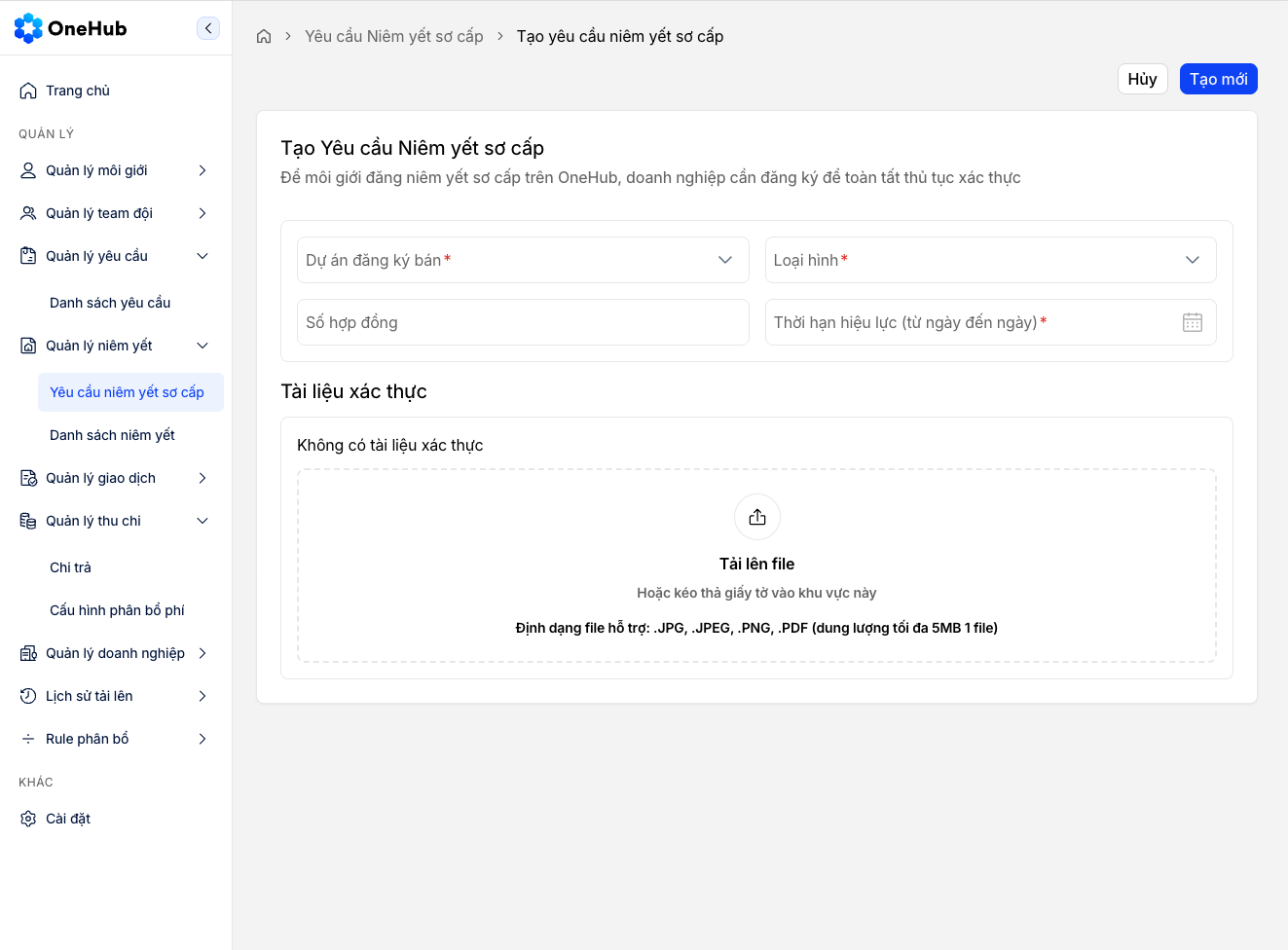Viewport: 1288px width, 950px height.
Task: Click the upload file icon
Action: [x=757, y=517]
